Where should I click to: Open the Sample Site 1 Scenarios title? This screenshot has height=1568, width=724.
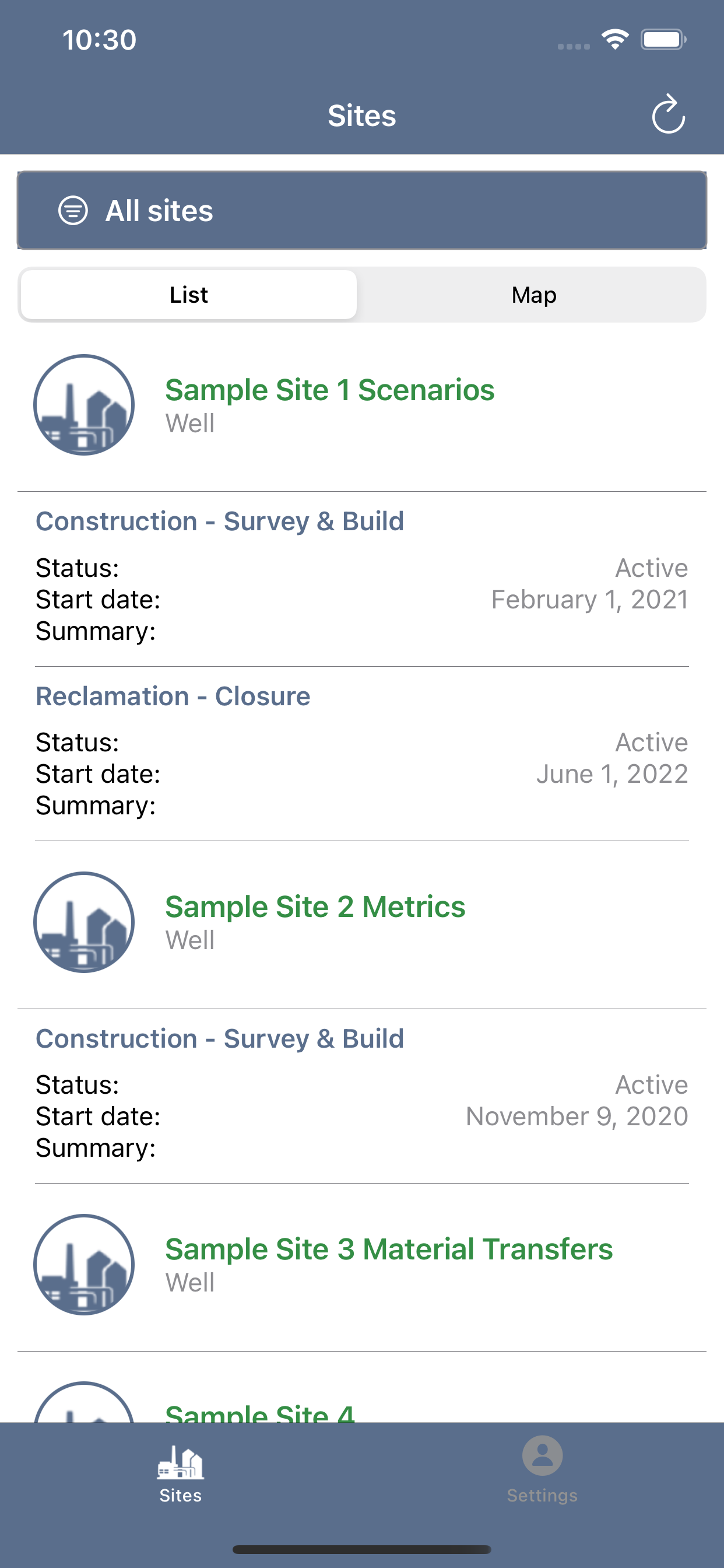click(x=330, y=390)
